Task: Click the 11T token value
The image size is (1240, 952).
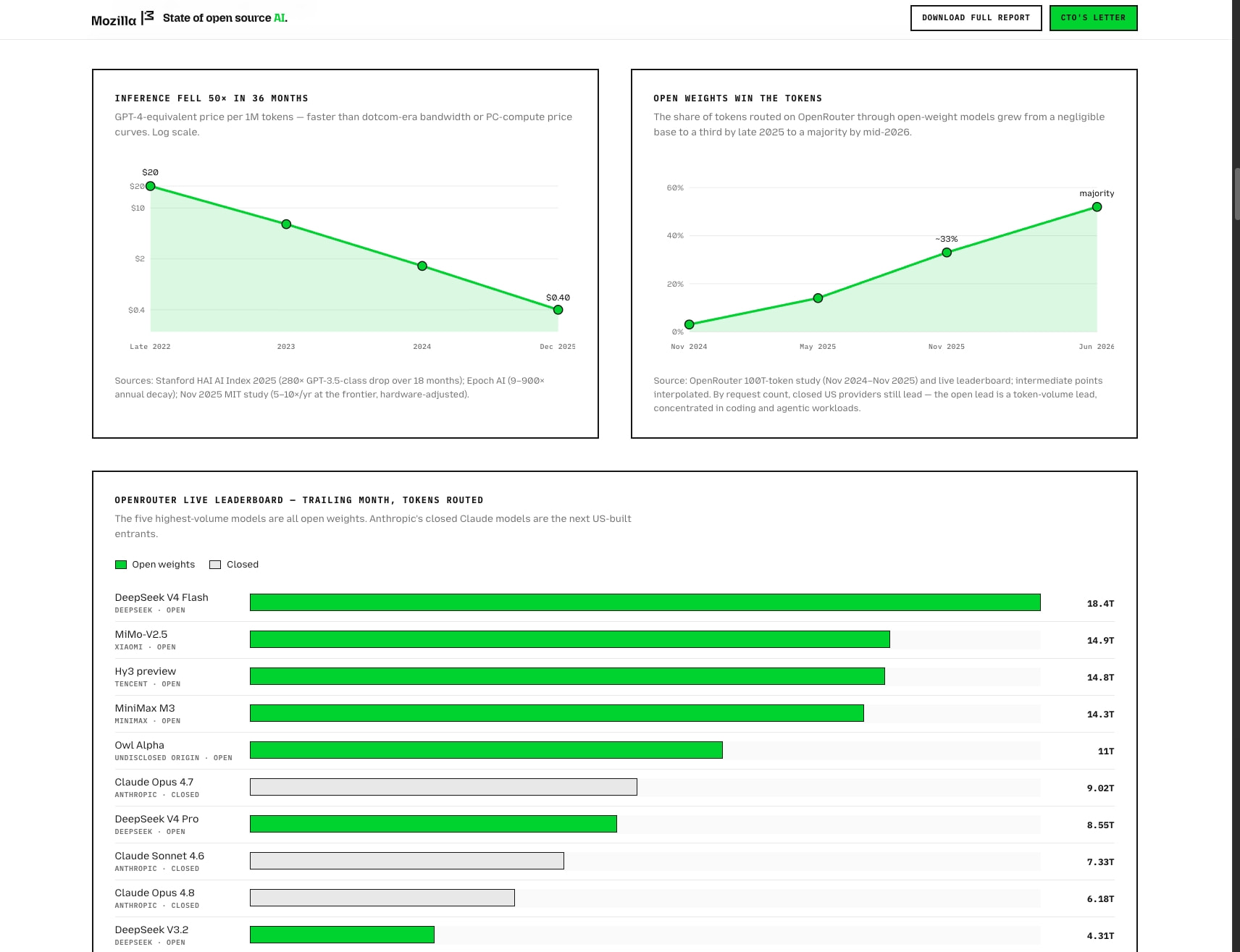Action: coord(1106,751)
